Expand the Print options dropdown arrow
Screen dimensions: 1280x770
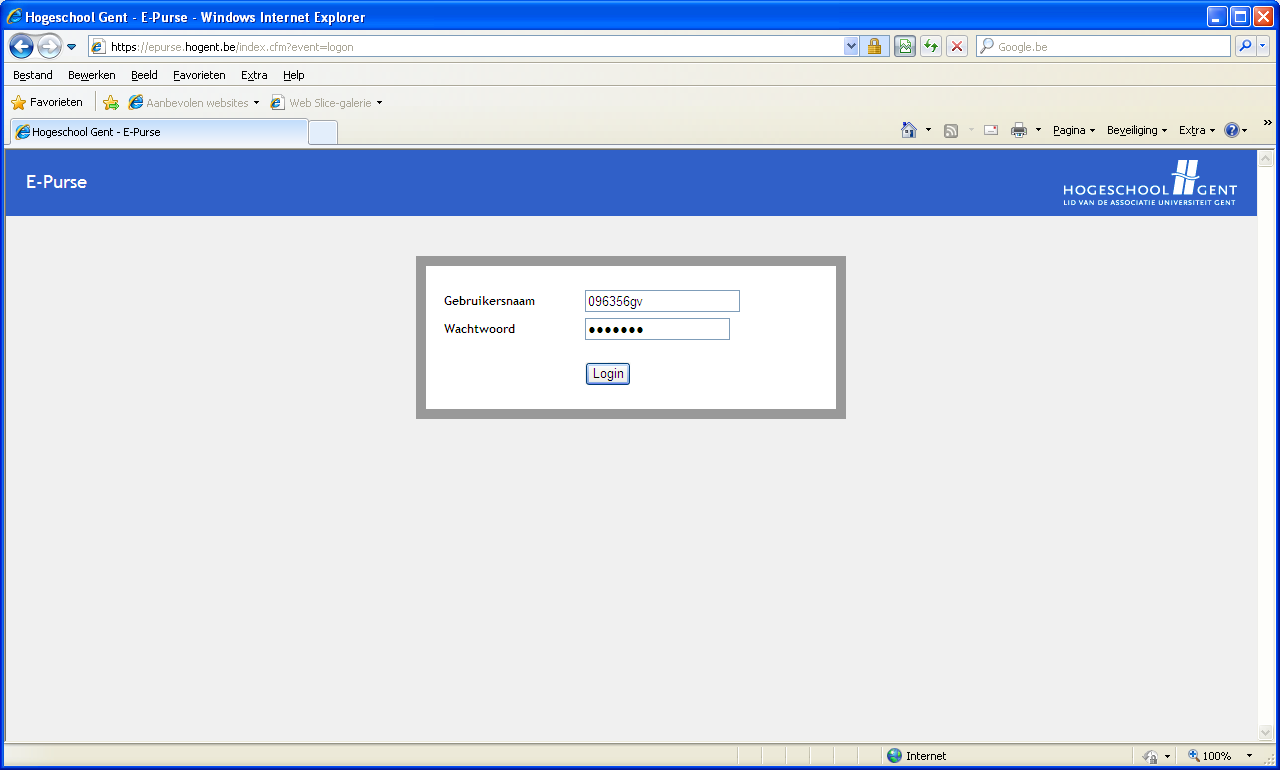[1038, 130]
